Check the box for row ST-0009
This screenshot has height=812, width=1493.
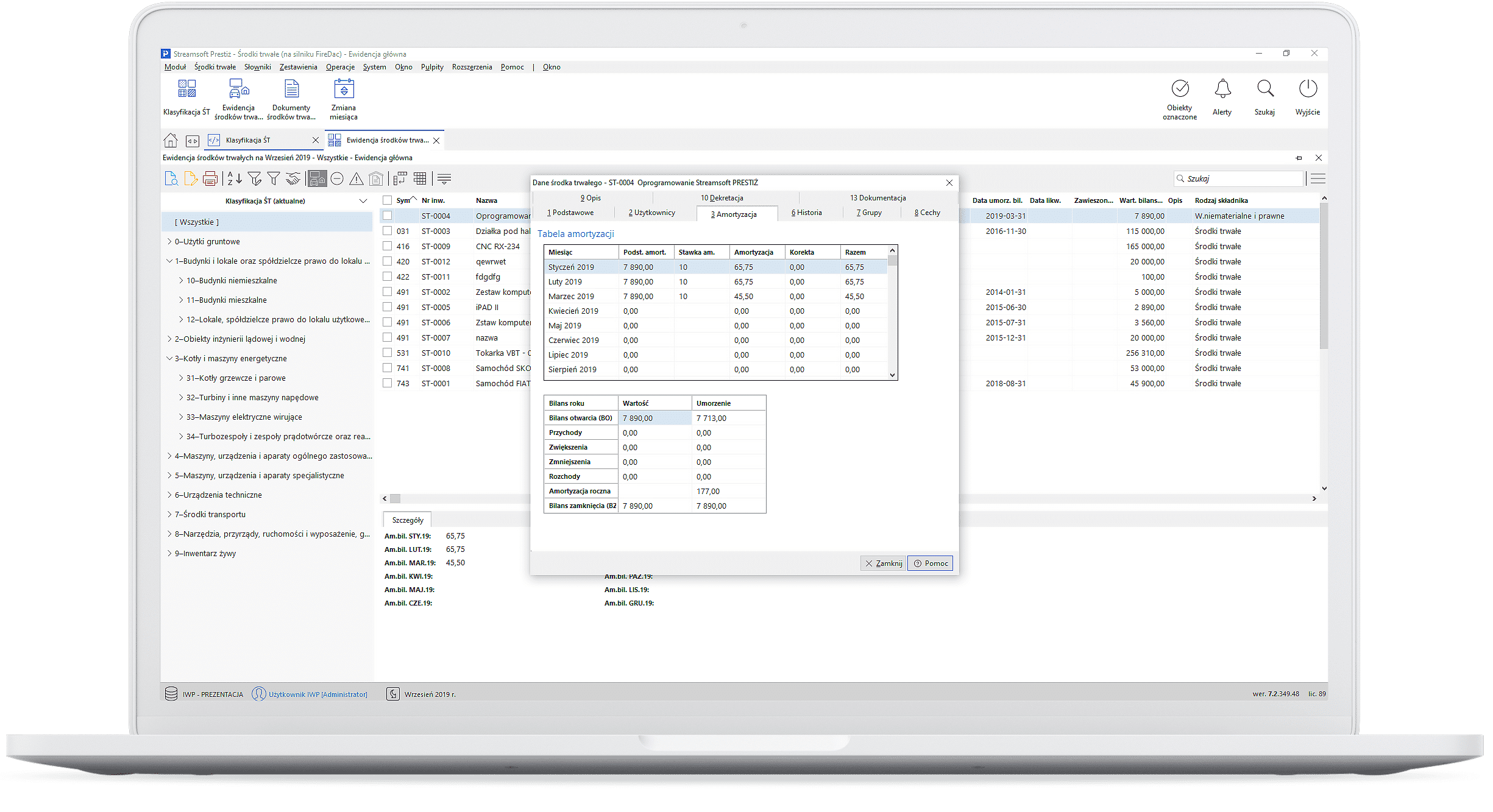[x=387, y=246]
